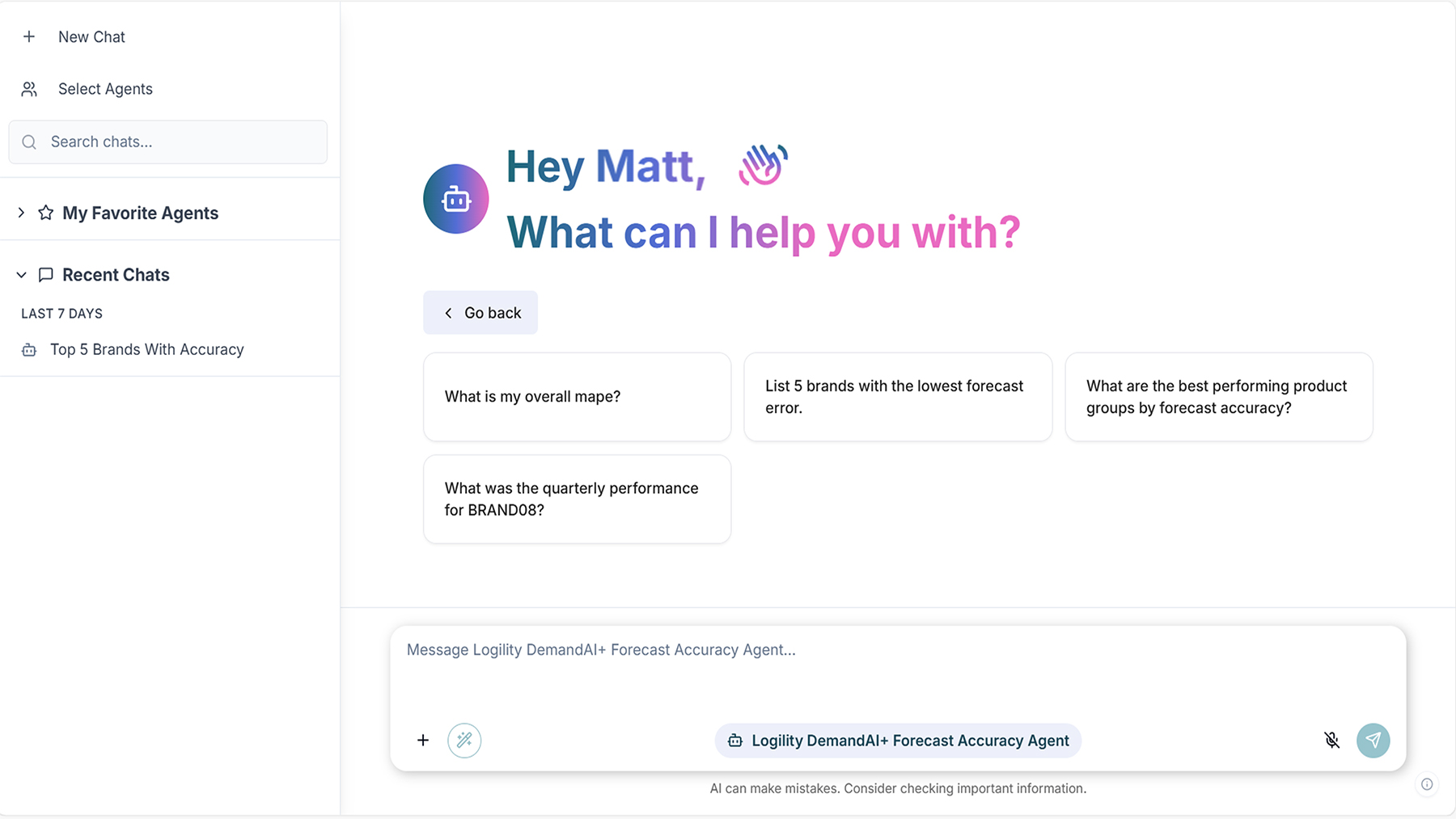Viewport: 1456px width, 819px height.
Task: Start a New Chat
Action: [91, 37]
